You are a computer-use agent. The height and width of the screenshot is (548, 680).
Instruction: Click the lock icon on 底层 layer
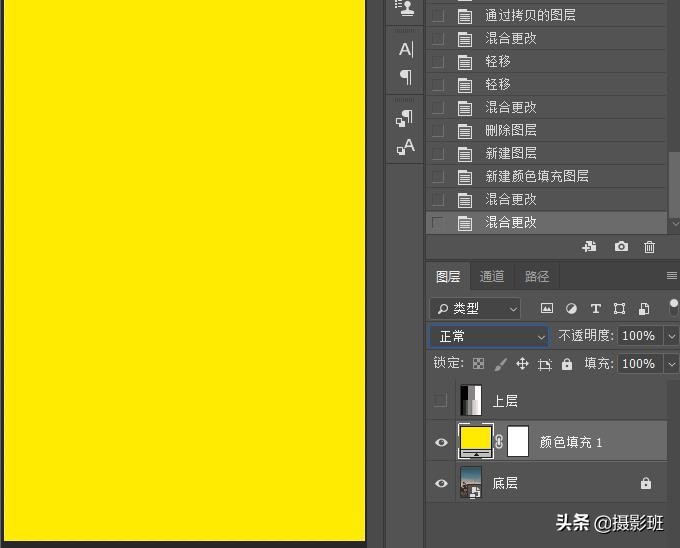[x=646, y=483]
